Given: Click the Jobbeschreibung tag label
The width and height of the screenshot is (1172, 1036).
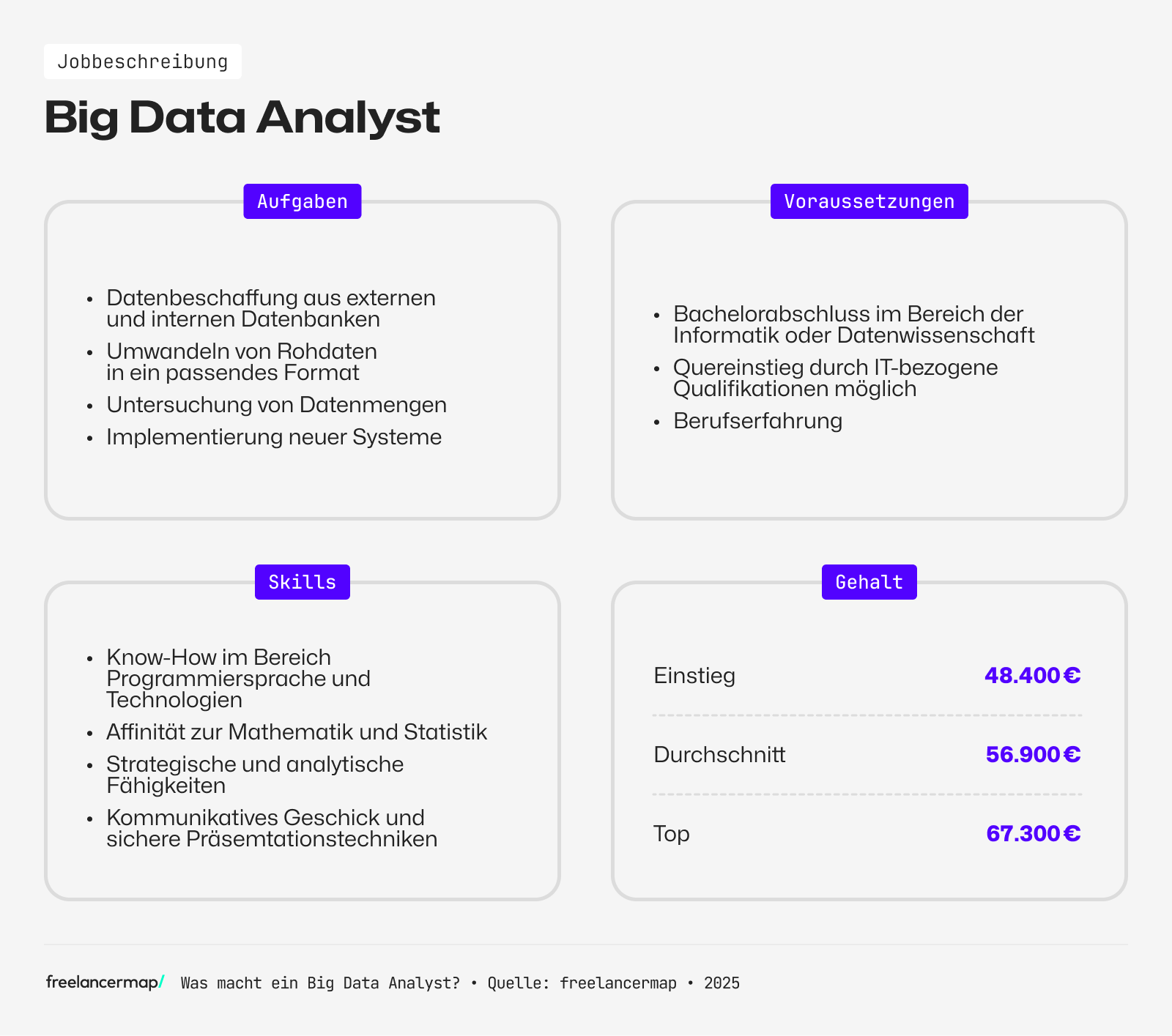Looking at the screenshot, I should click(143, 62).
